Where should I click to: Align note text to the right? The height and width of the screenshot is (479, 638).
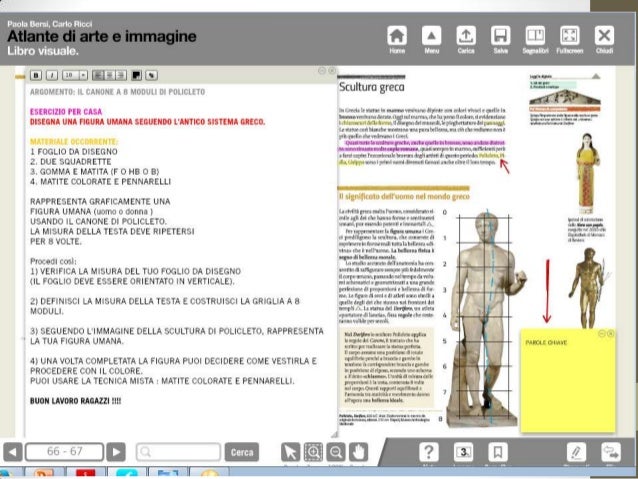(121, 75)
